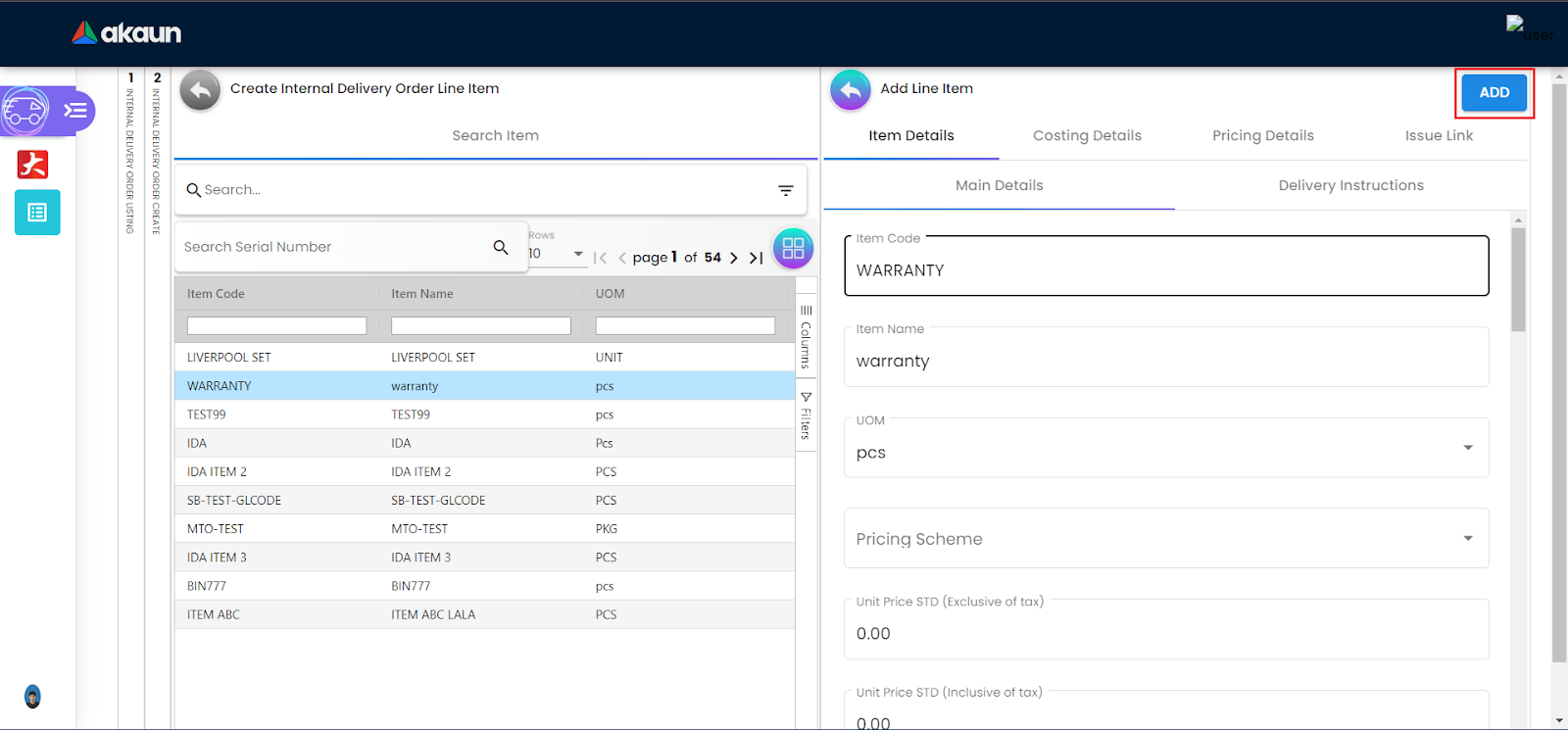Click the blue ADD button
The width and height of the screenshot is (1568, 730).
point(1494,92)
